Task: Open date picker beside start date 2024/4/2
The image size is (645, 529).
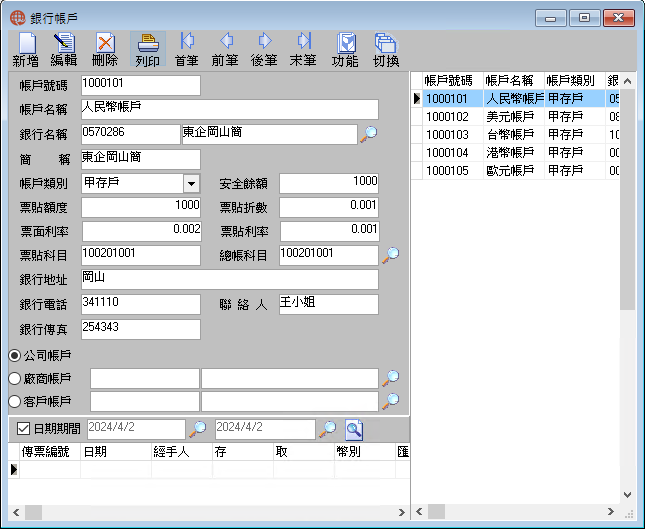Action: [198, 429]
